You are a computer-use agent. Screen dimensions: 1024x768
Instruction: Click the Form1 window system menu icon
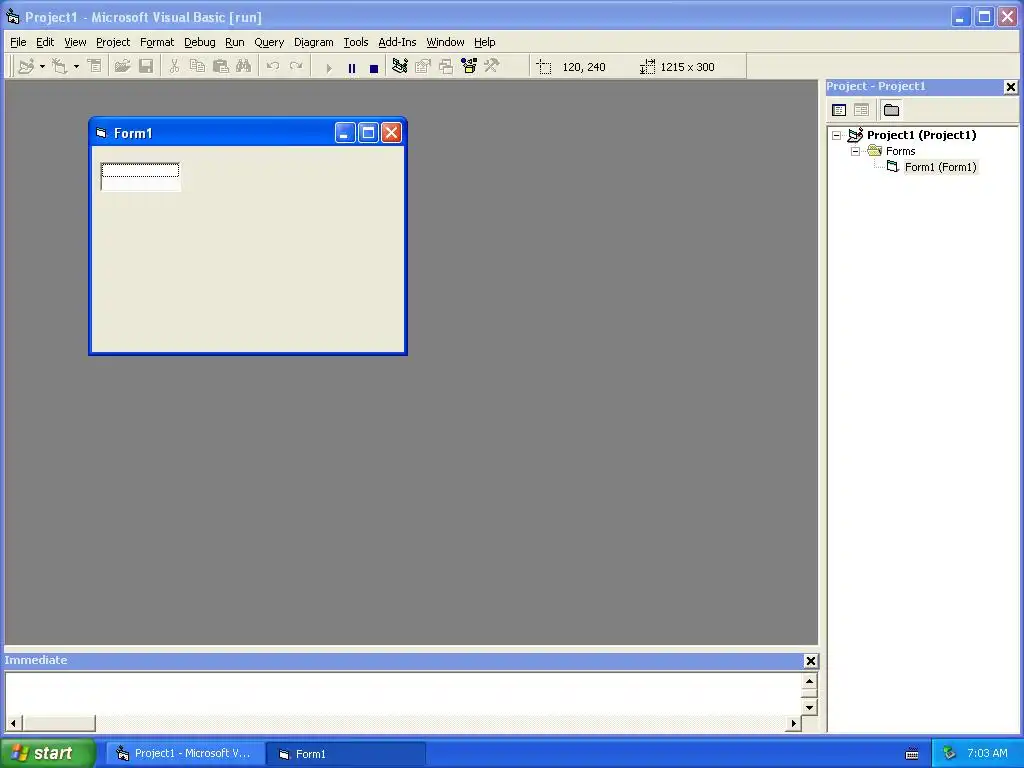pos(101,133)
